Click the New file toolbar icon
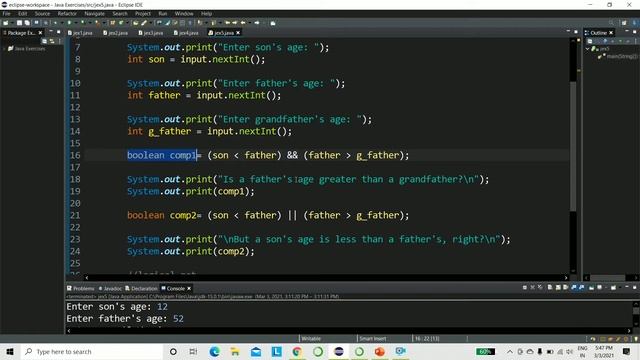640x360 pixels. (x=5, y=23)
